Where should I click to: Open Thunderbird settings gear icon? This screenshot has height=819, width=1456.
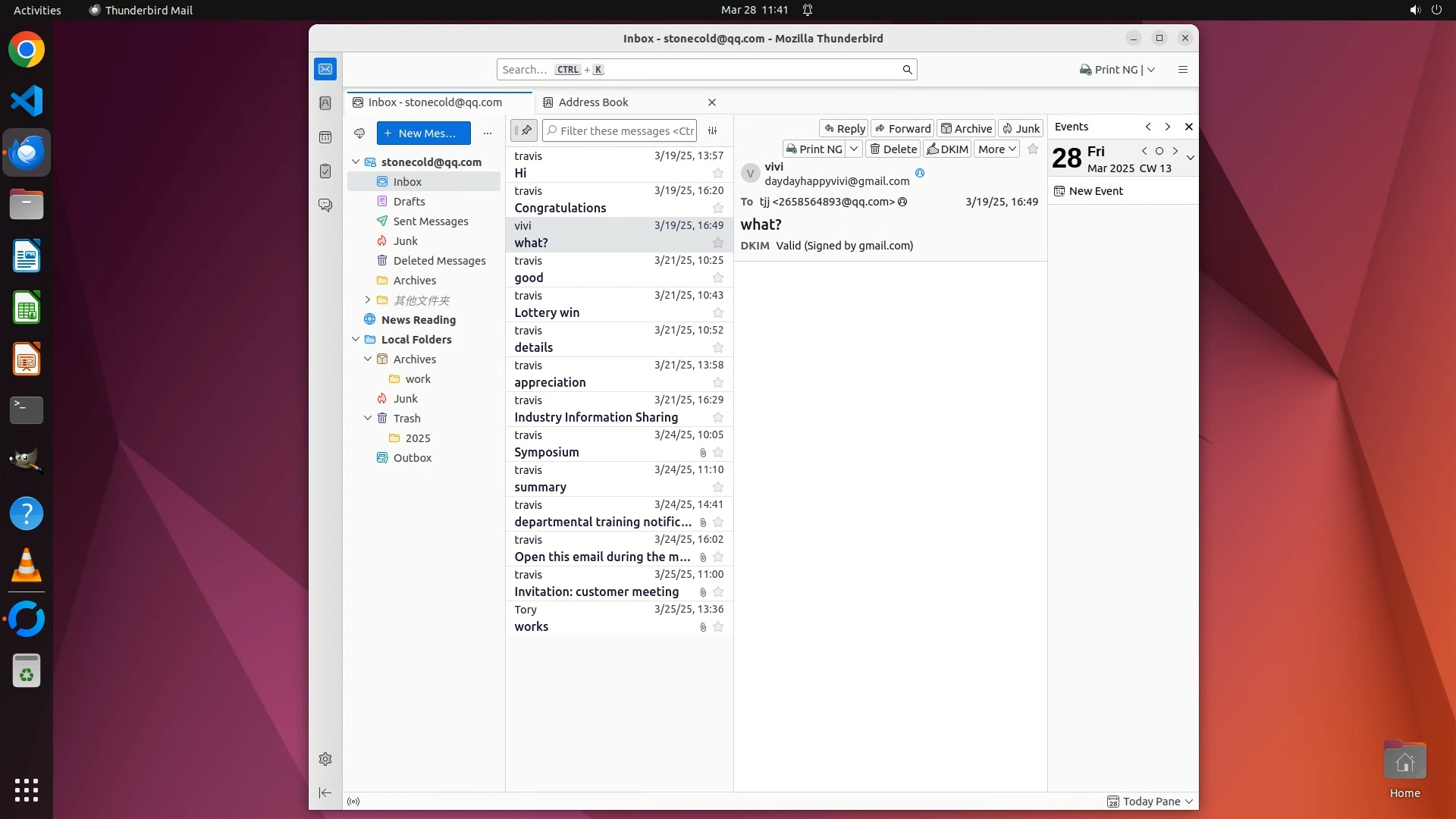[x=325, y=759]
